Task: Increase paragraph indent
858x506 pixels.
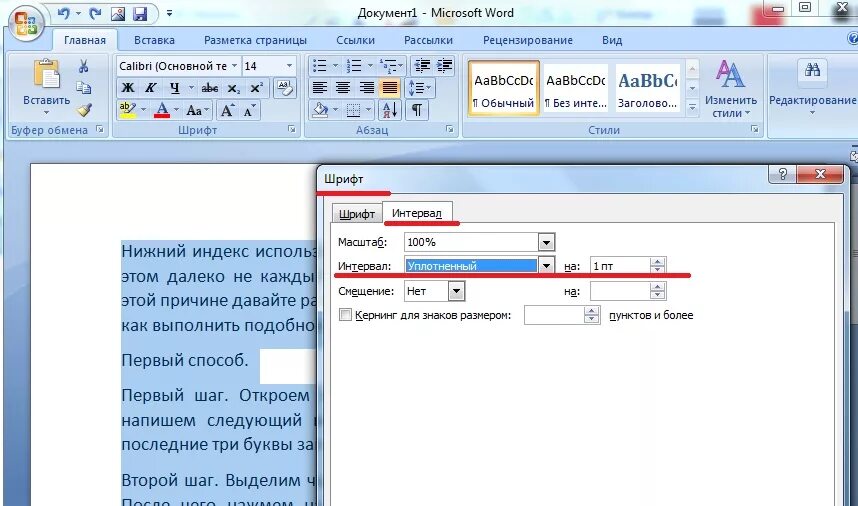Action: [444, 66]
